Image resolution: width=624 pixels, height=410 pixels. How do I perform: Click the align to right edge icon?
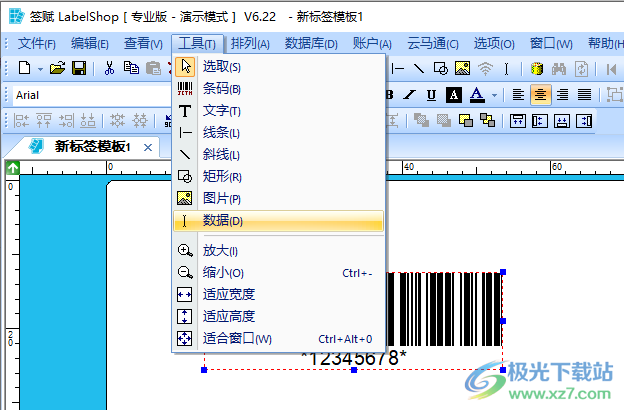click(x=584, y=121)
